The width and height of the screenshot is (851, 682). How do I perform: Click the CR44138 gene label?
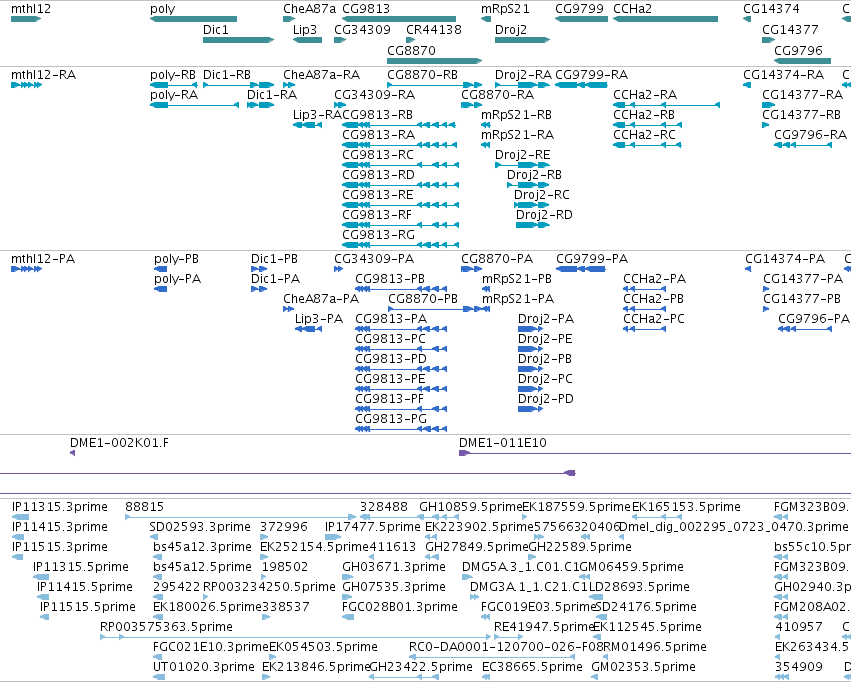point(434,29)
